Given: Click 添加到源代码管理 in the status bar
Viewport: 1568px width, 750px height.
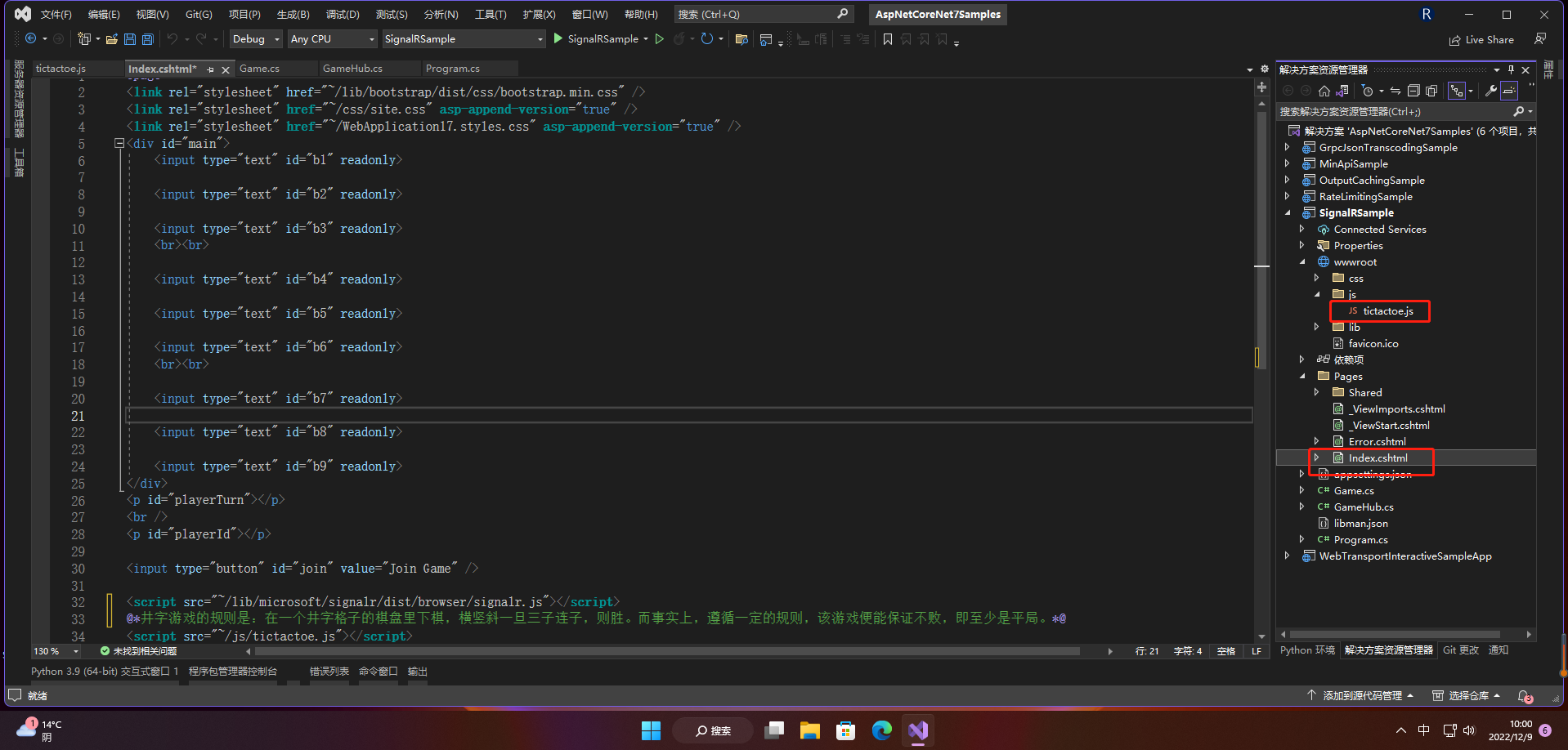Looking at the screenshot, I should pyautogui.click(x=1361, y=696).
